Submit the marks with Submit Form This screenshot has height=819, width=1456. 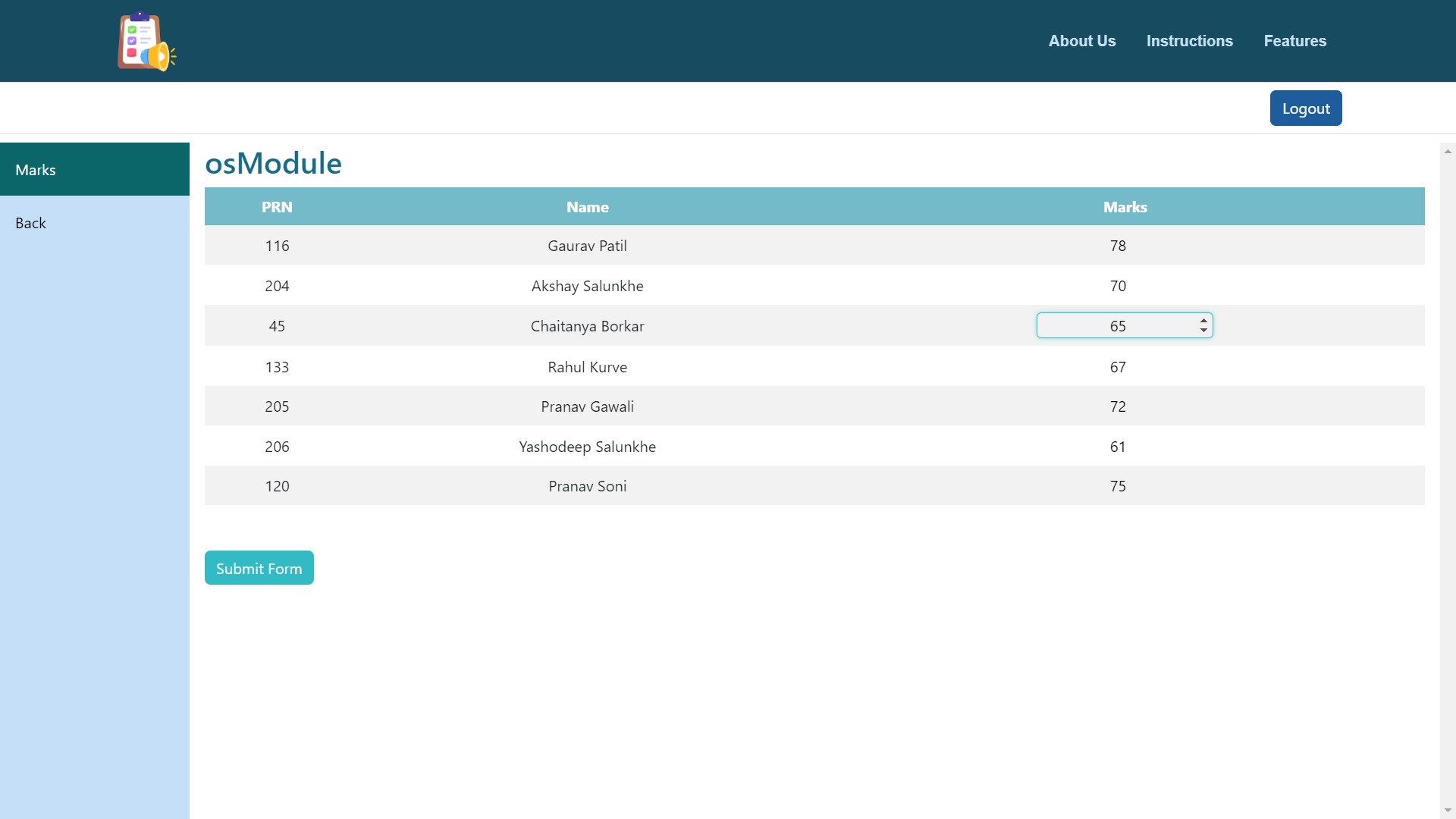pos(259,568)
